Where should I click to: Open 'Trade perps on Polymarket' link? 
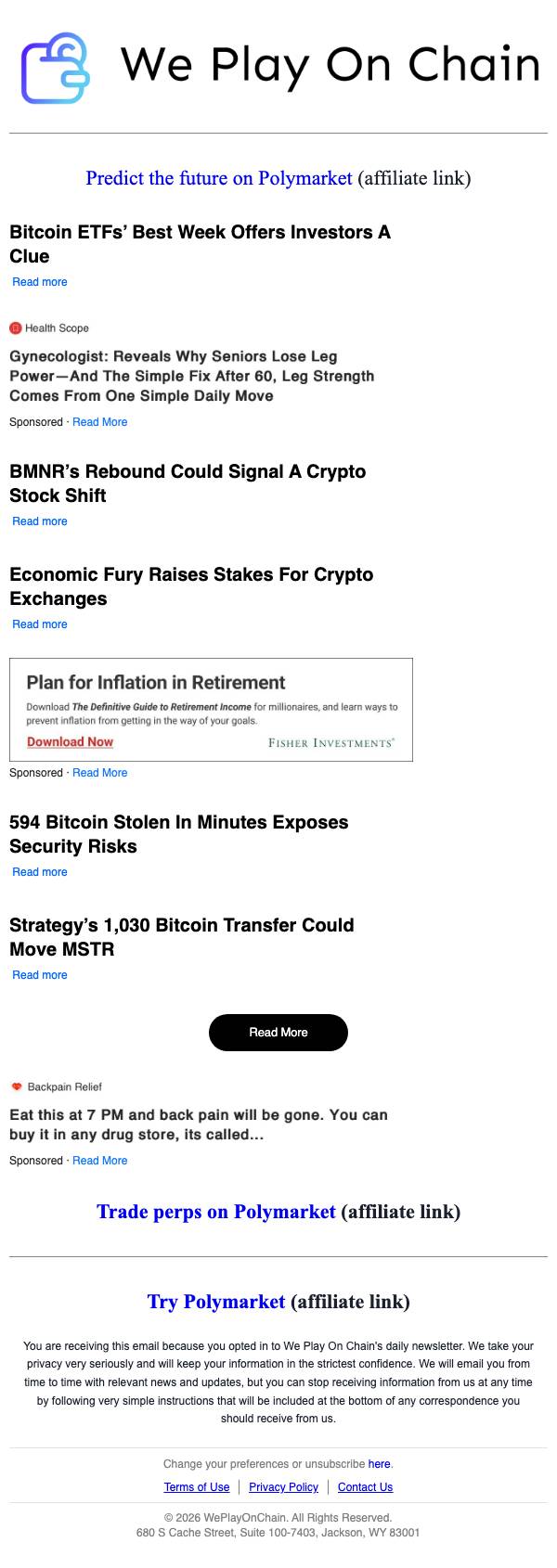(x=216, y=1212)
